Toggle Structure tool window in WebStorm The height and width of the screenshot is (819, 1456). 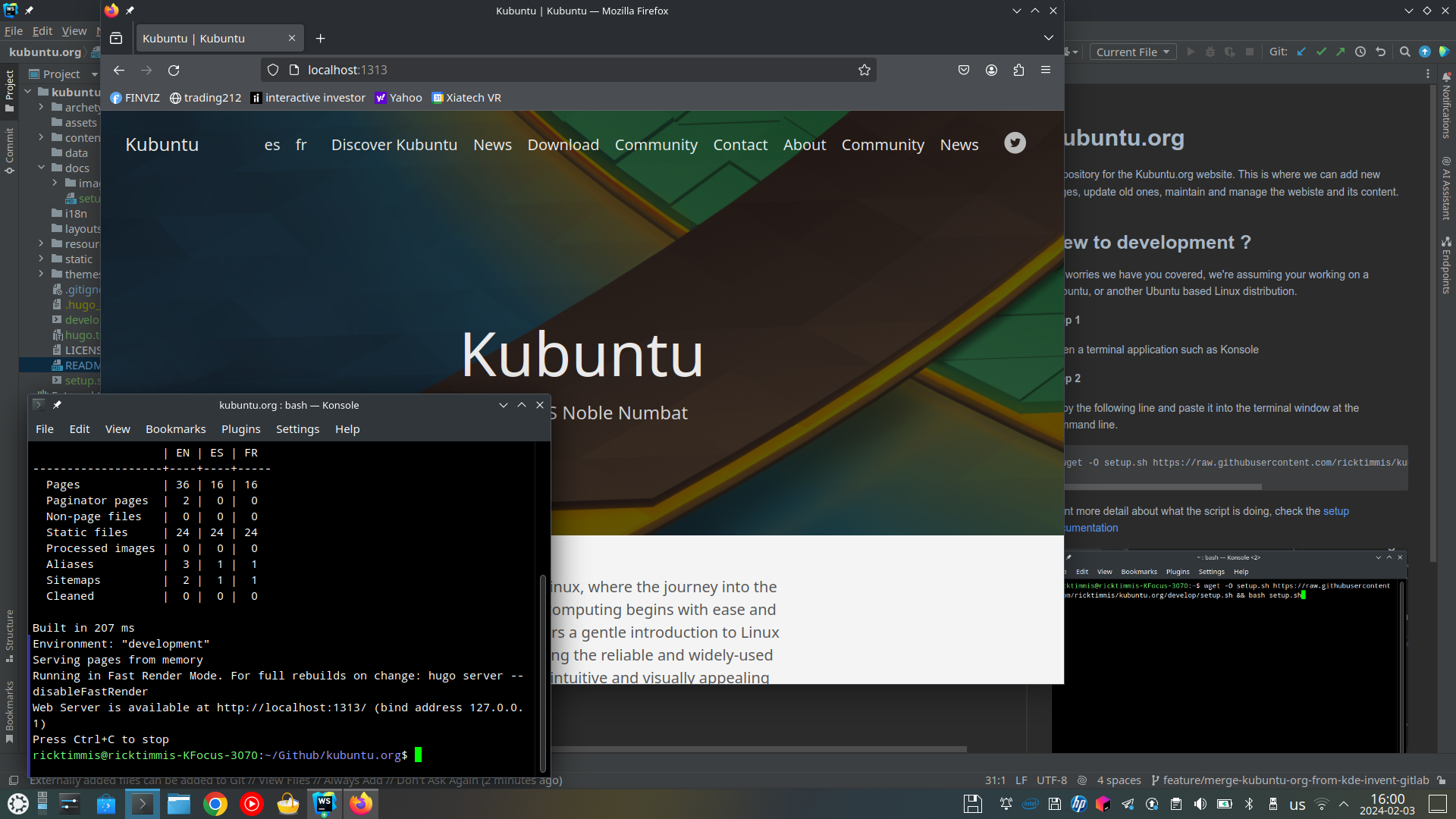pyautogui.click(x=9, y=635)
